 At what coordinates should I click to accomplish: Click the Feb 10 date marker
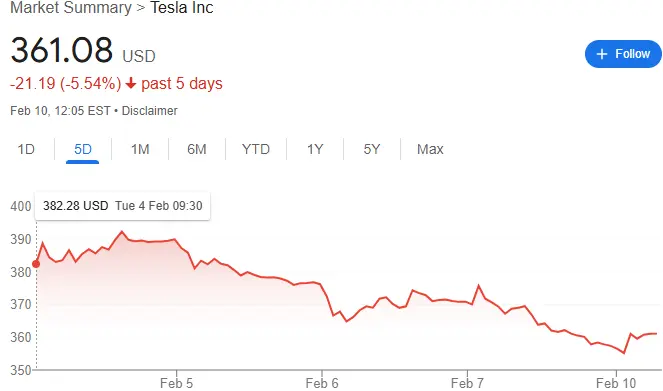pos(616,383)
